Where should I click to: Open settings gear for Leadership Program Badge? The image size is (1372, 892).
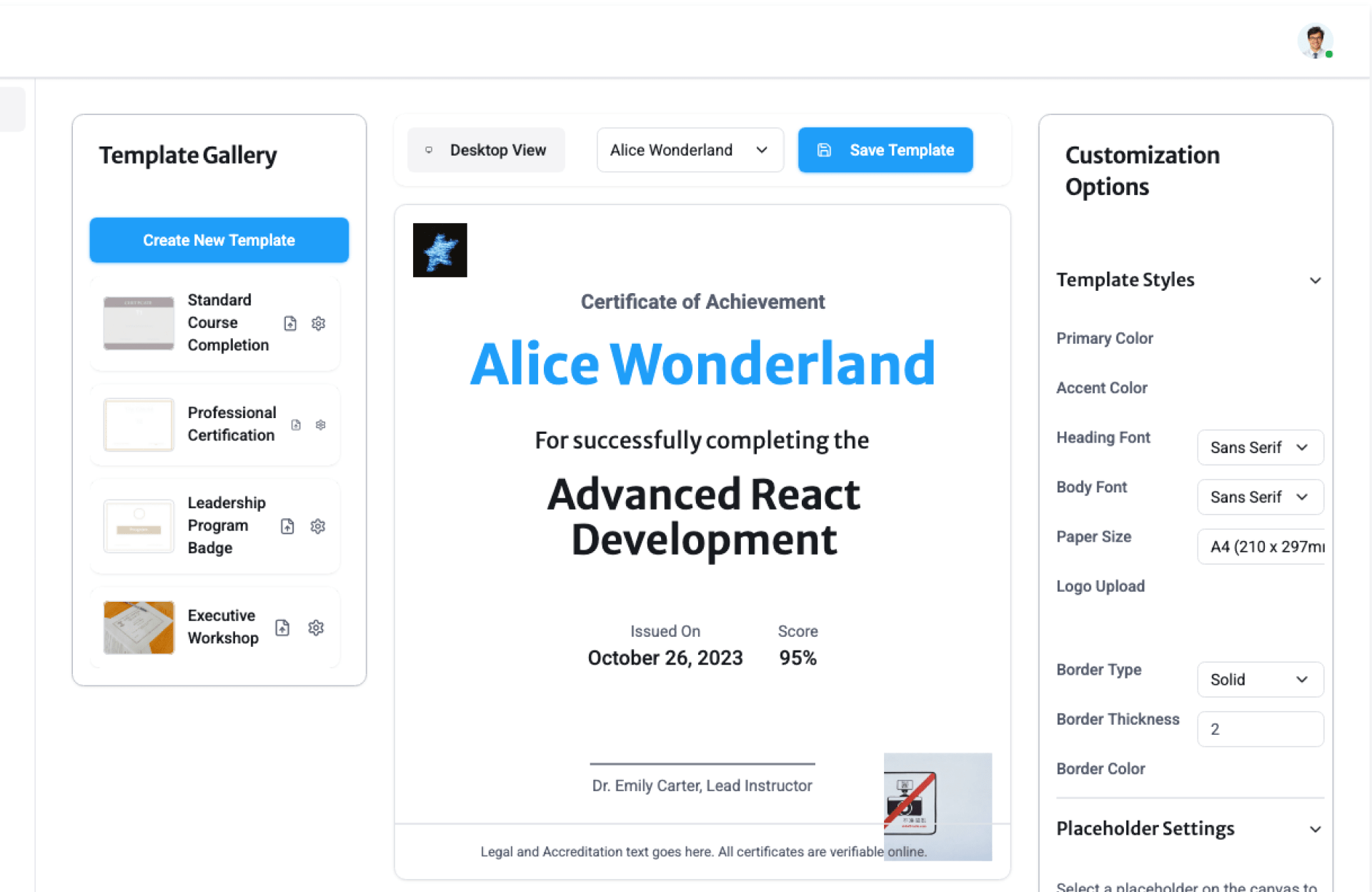point(318,526)
